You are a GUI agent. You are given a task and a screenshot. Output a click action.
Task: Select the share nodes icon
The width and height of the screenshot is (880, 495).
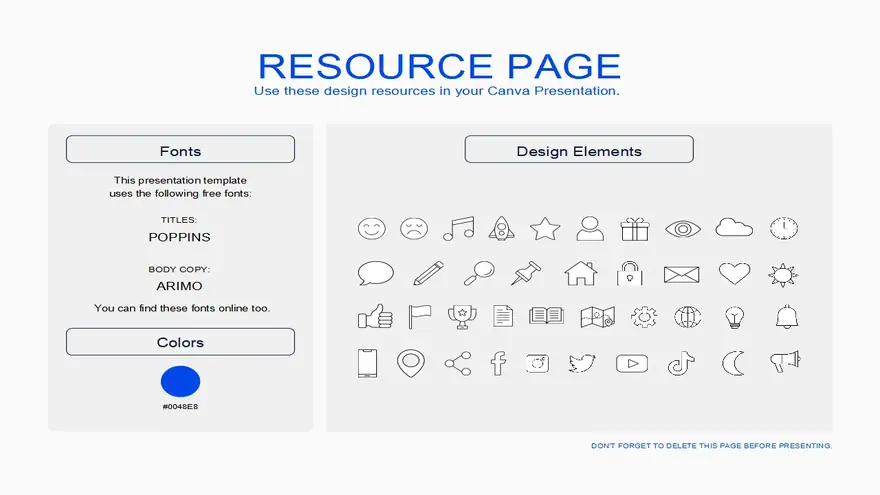point(458,364)
